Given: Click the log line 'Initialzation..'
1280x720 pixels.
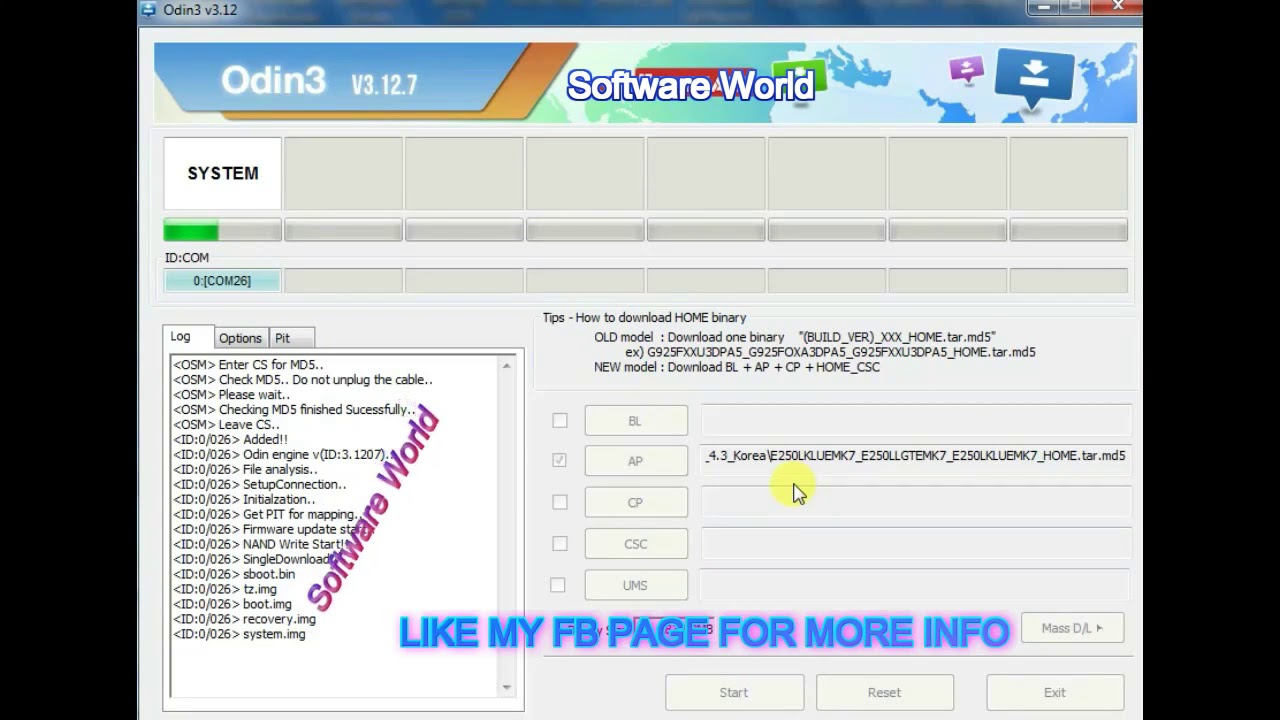Looking at the screenshot, I should [x=244, y=499].
